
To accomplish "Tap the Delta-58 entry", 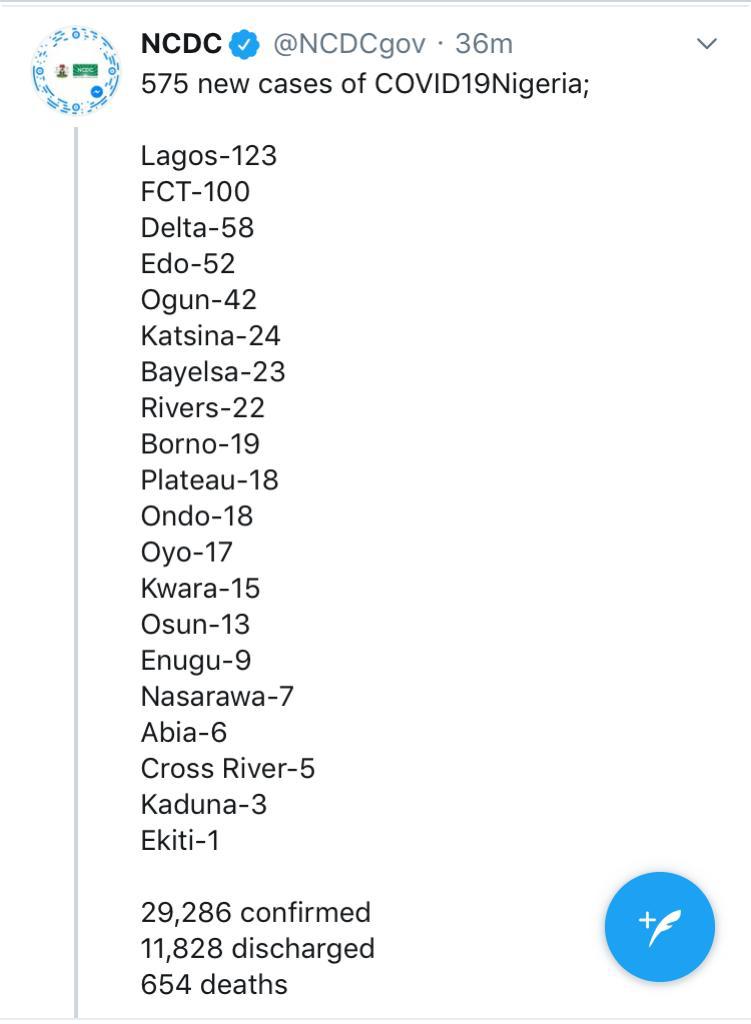I will pos(197,228).
